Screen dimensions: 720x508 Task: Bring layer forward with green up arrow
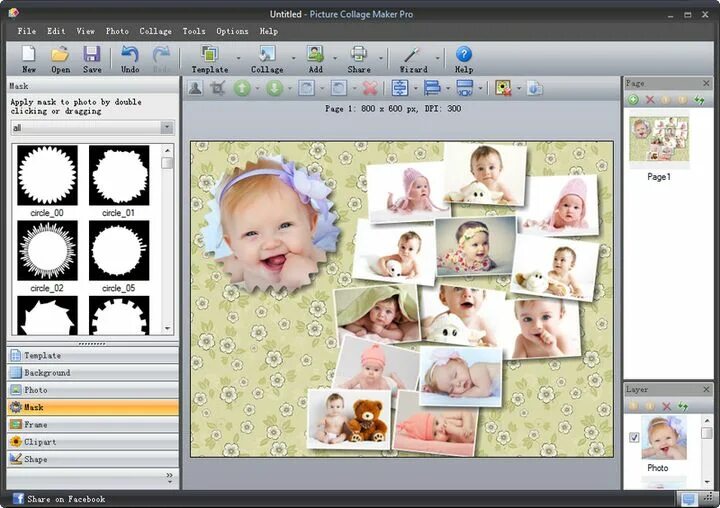[242, 88]
